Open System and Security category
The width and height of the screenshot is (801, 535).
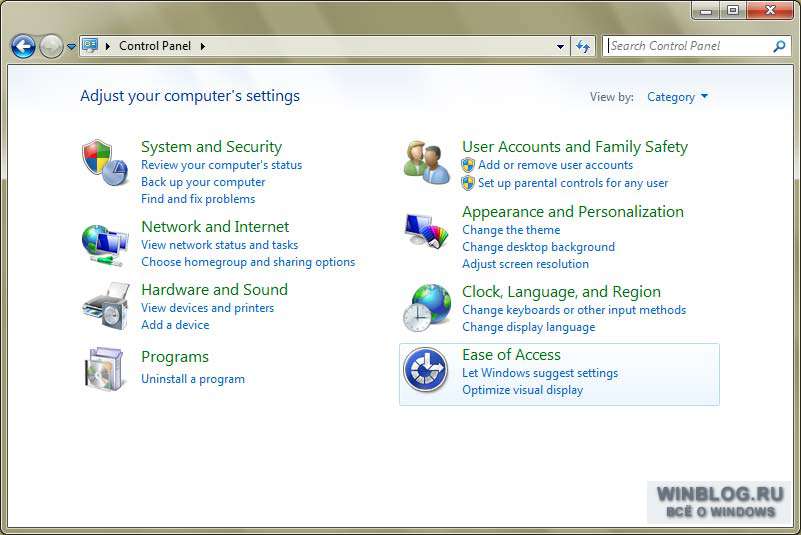click(211, 147)
